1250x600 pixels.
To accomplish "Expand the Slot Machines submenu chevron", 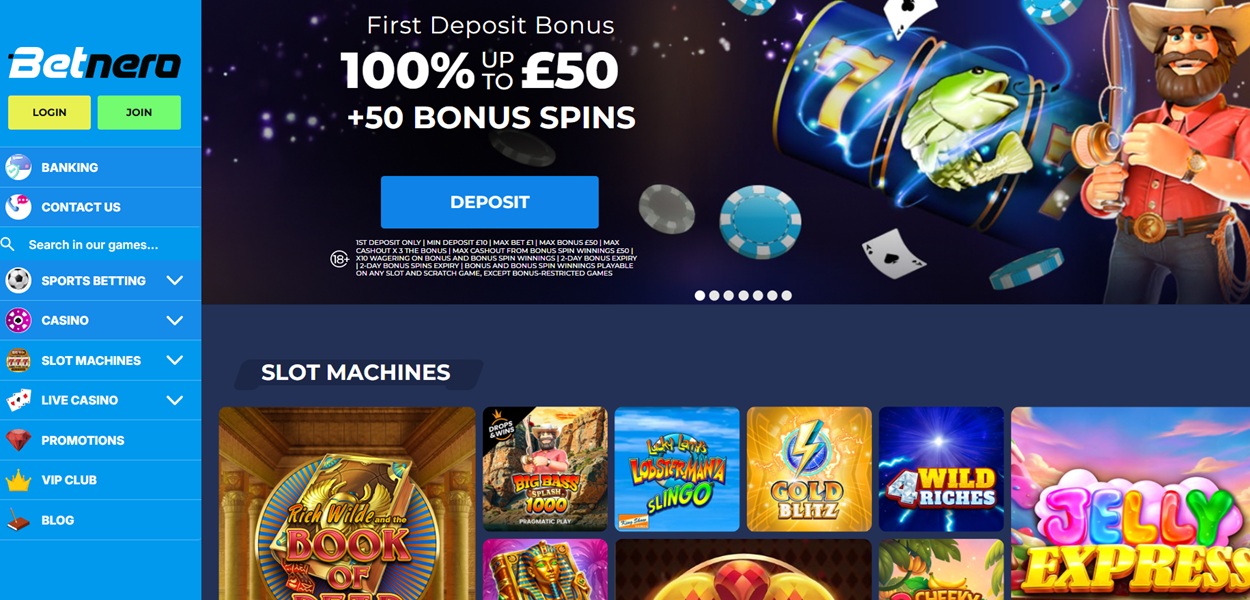I will 175,360.
